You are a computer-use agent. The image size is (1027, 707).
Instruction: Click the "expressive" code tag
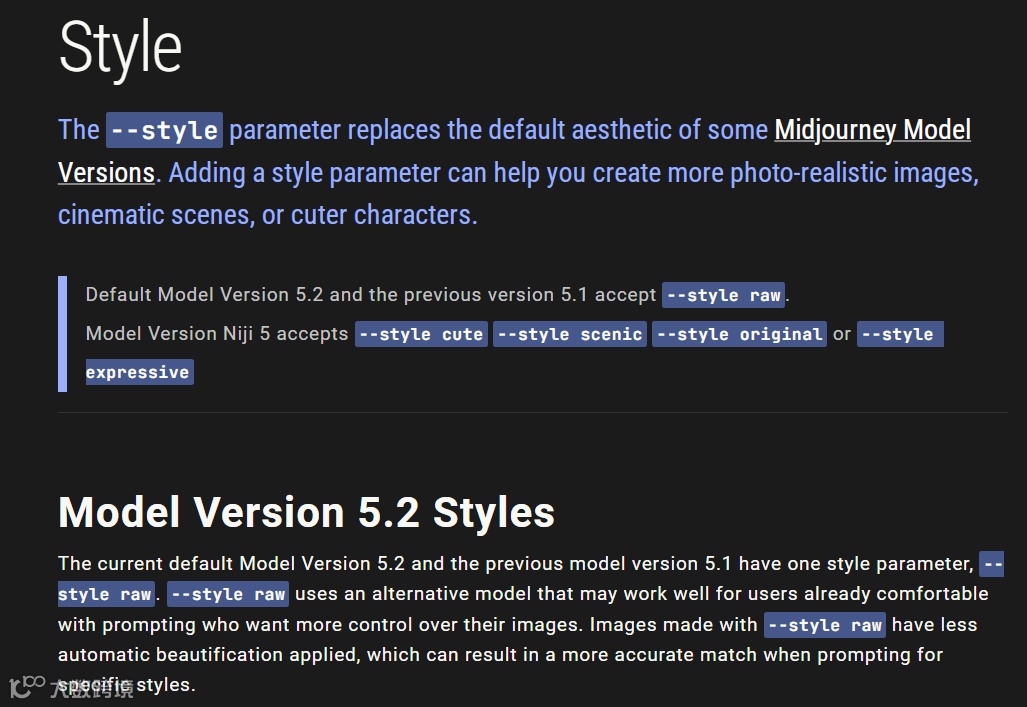tap(140, 372)
